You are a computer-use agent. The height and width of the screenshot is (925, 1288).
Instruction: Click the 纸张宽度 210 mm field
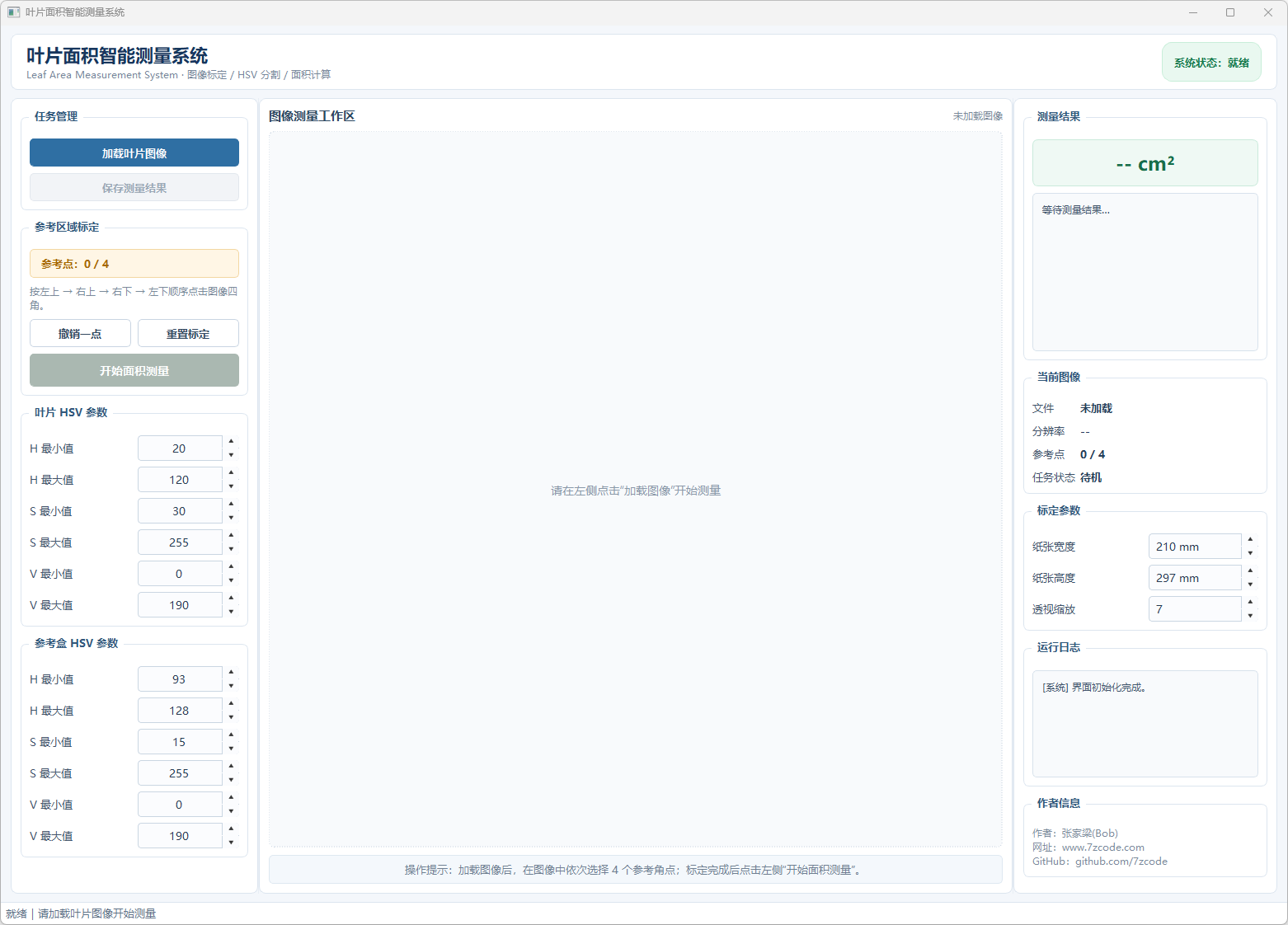tap(1194, 547)
